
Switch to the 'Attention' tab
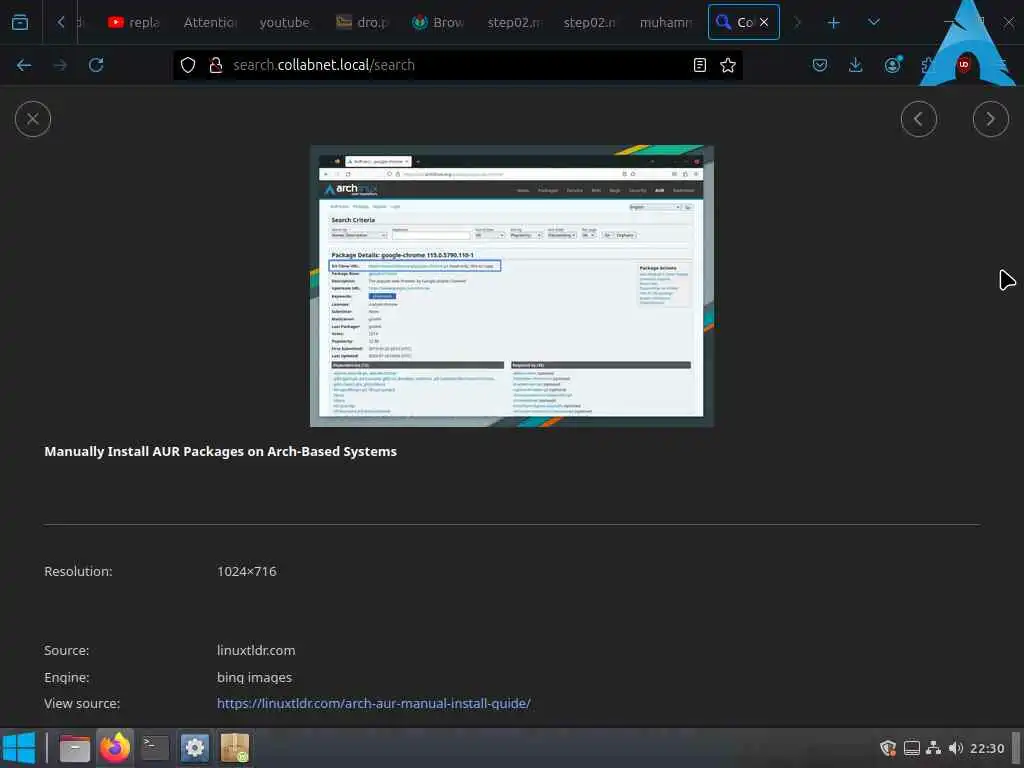pos(210,23)
